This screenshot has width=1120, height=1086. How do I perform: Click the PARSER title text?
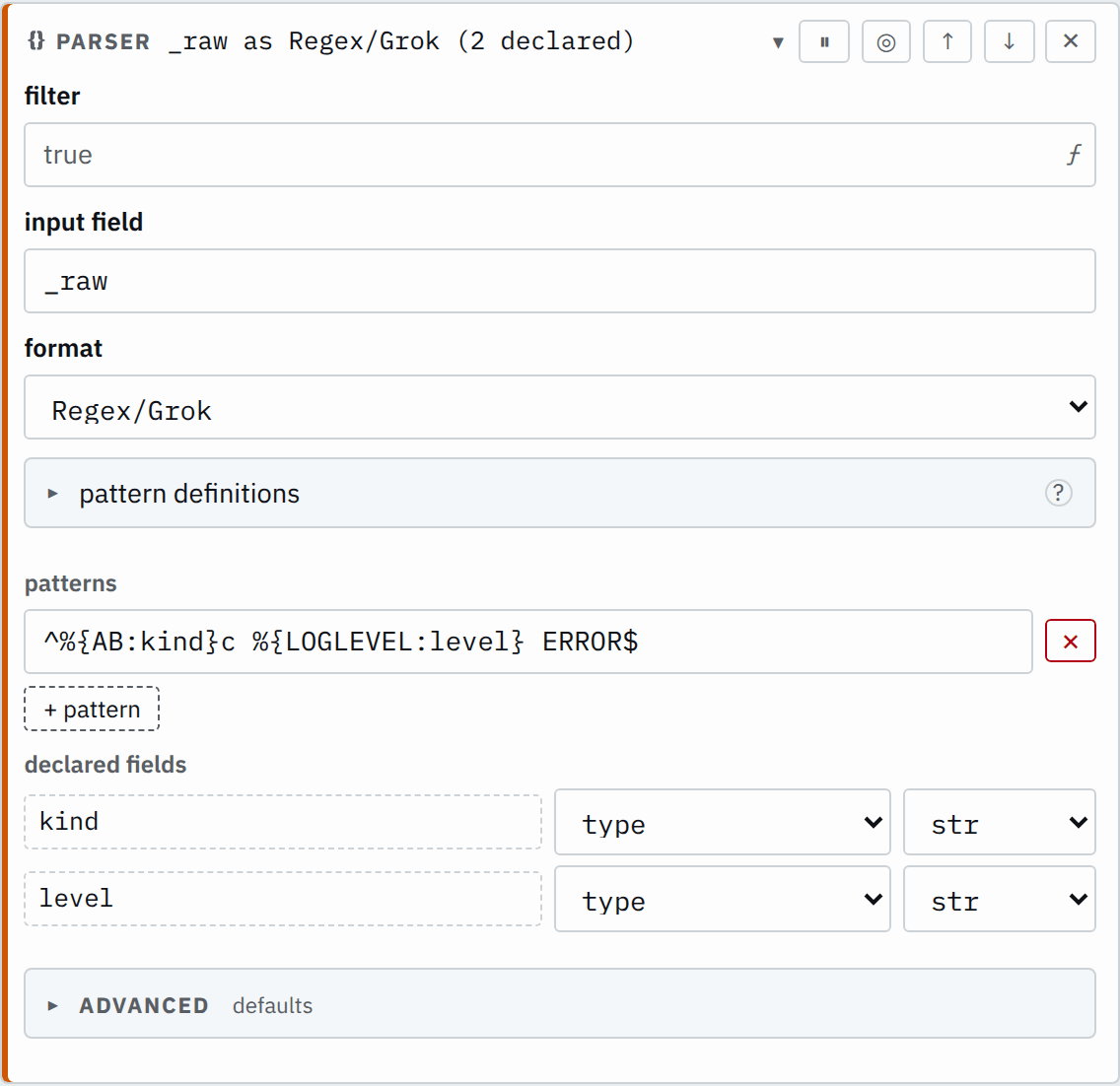[x=104, y=42]
